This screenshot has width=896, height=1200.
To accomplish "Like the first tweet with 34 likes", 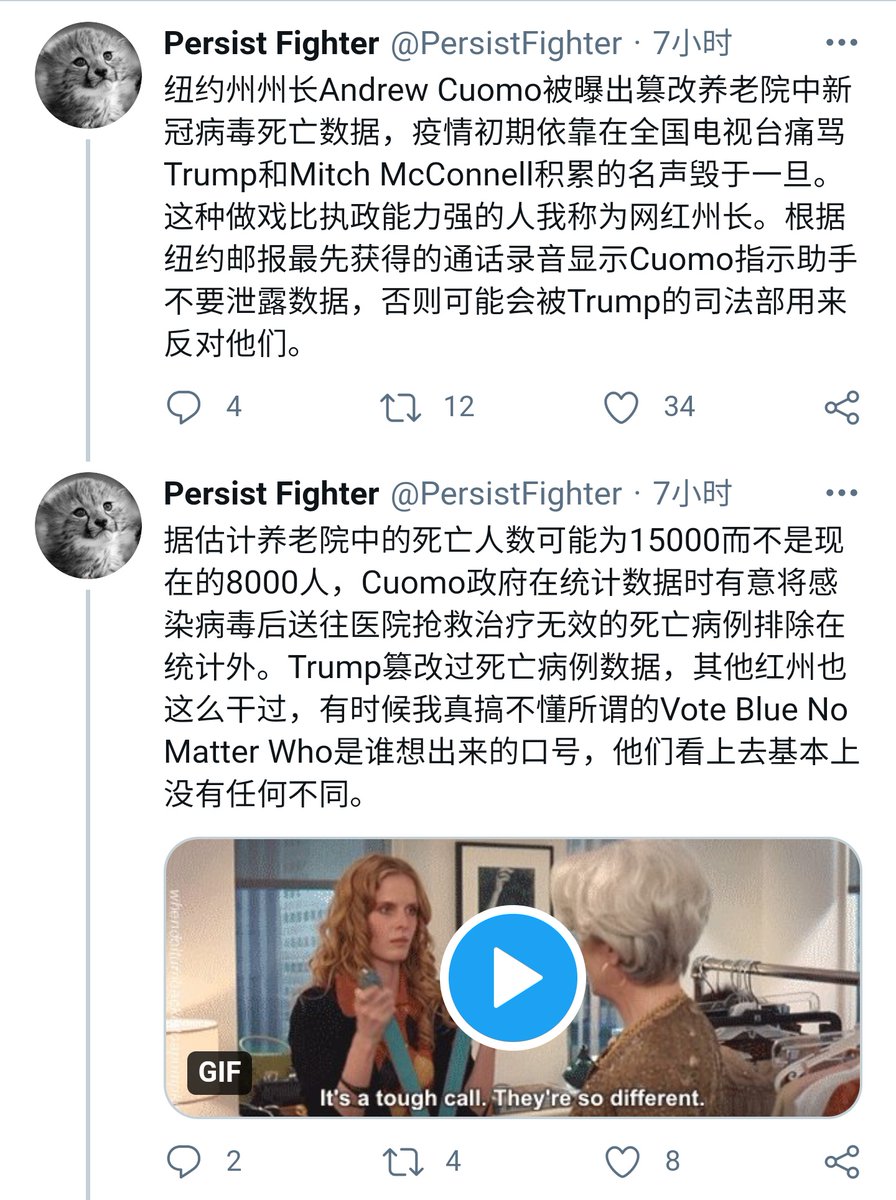I will pos(622,407).
